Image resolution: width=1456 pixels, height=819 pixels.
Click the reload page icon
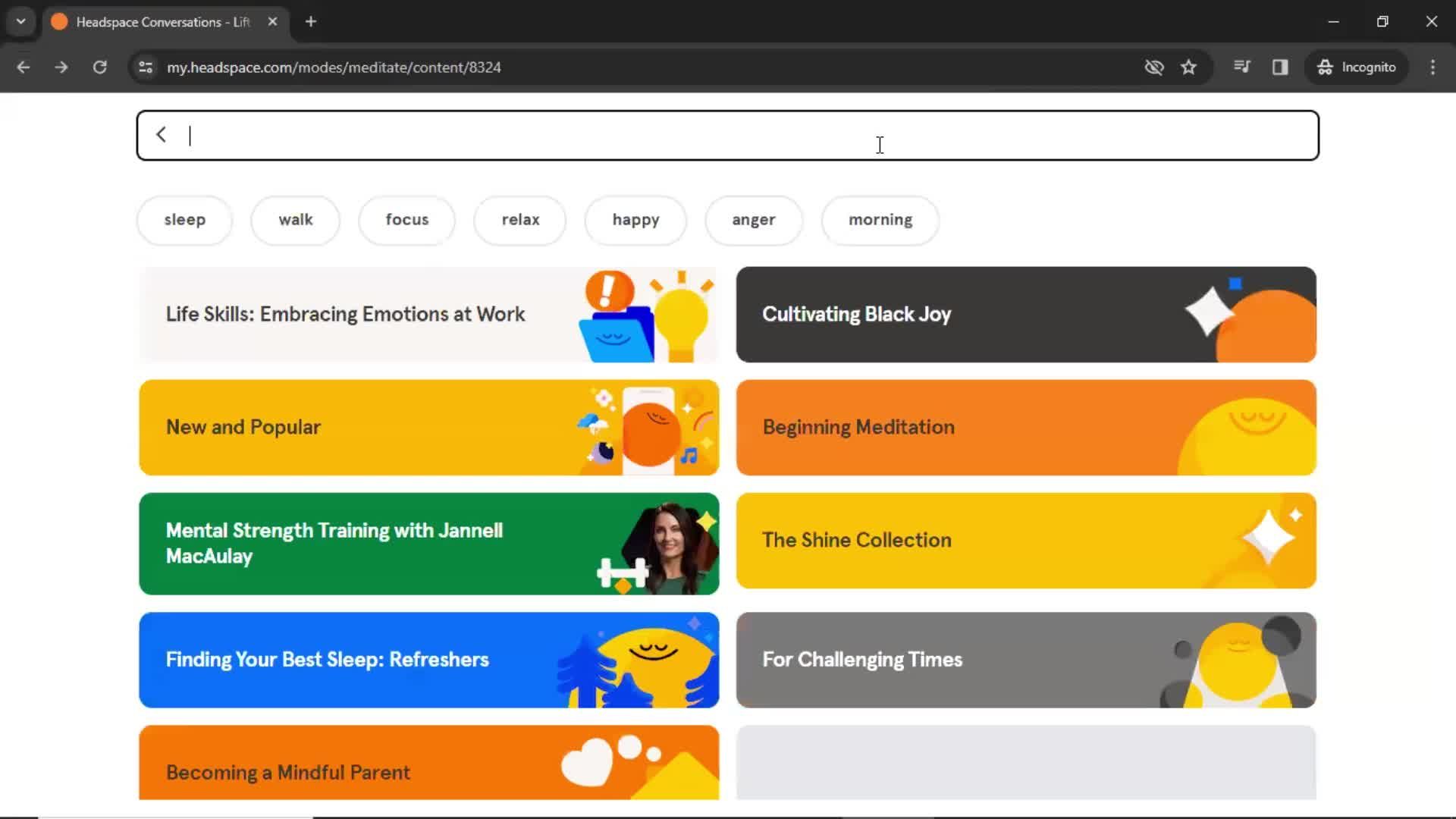(x=100, y=67)
